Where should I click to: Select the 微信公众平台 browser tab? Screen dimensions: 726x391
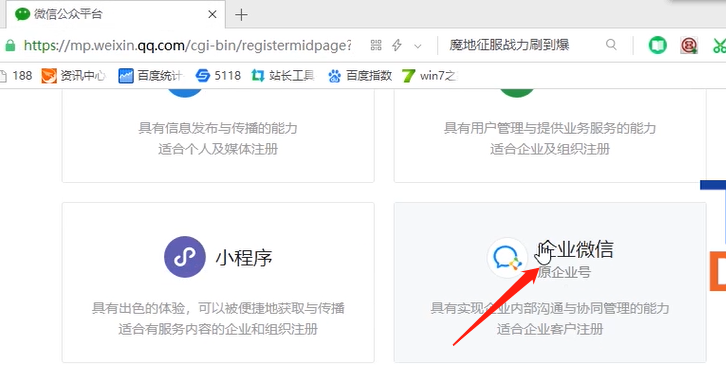click(x=115, y=14)
